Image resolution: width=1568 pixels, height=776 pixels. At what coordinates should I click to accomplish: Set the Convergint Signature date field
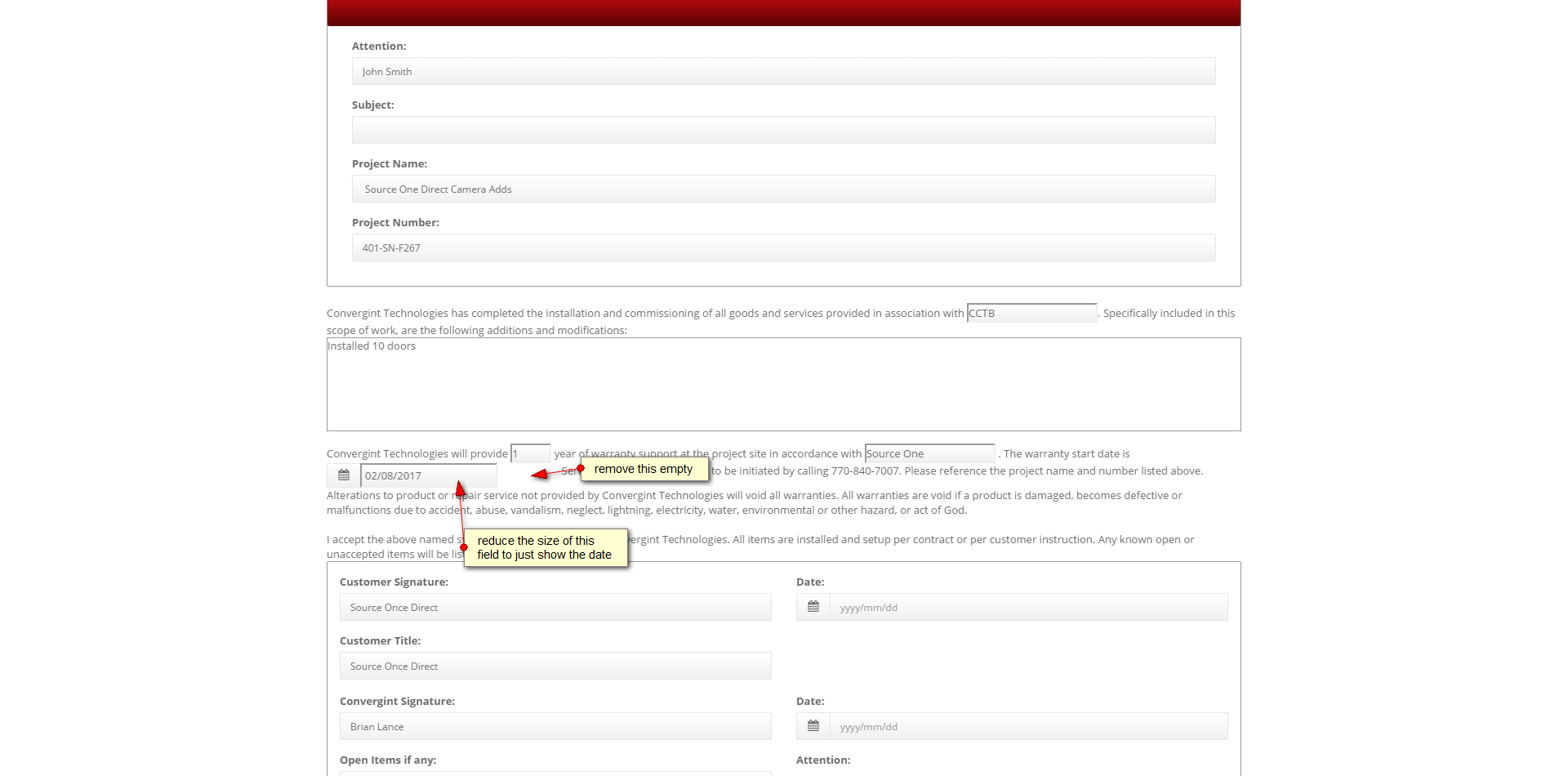click(x=1029, y=726)
